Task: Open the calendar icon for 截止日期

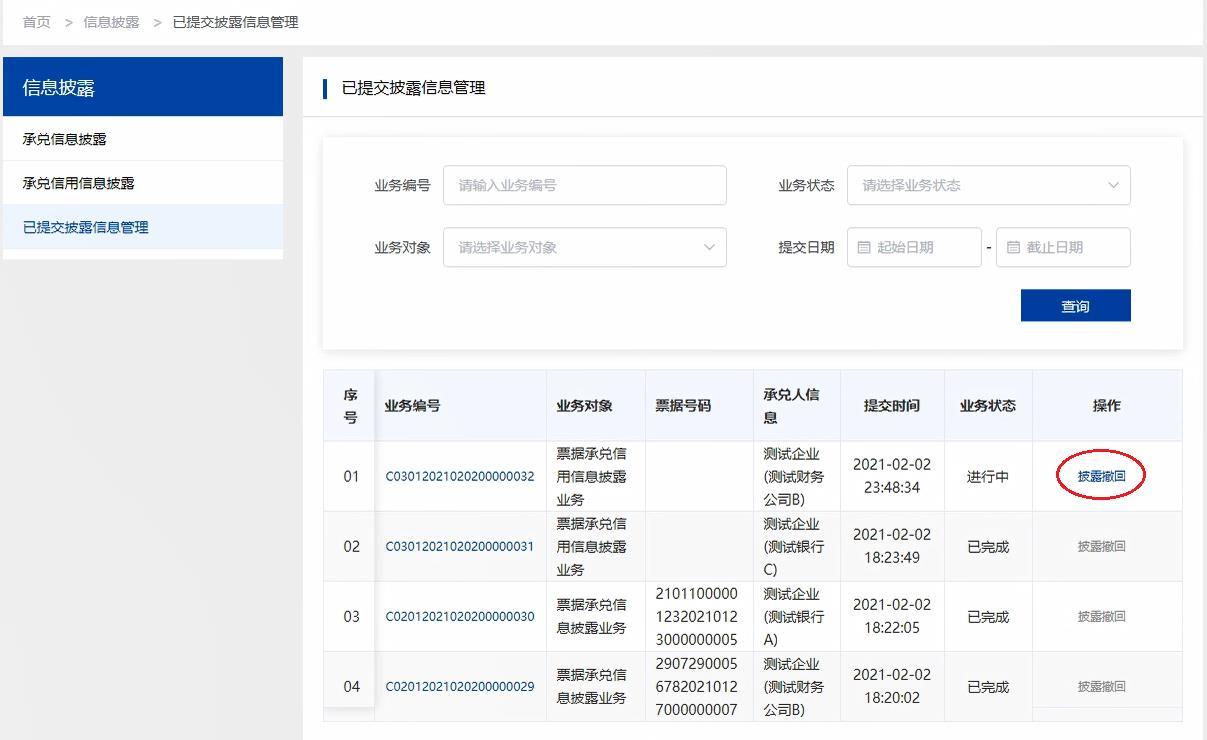Action: [1013, 247]
